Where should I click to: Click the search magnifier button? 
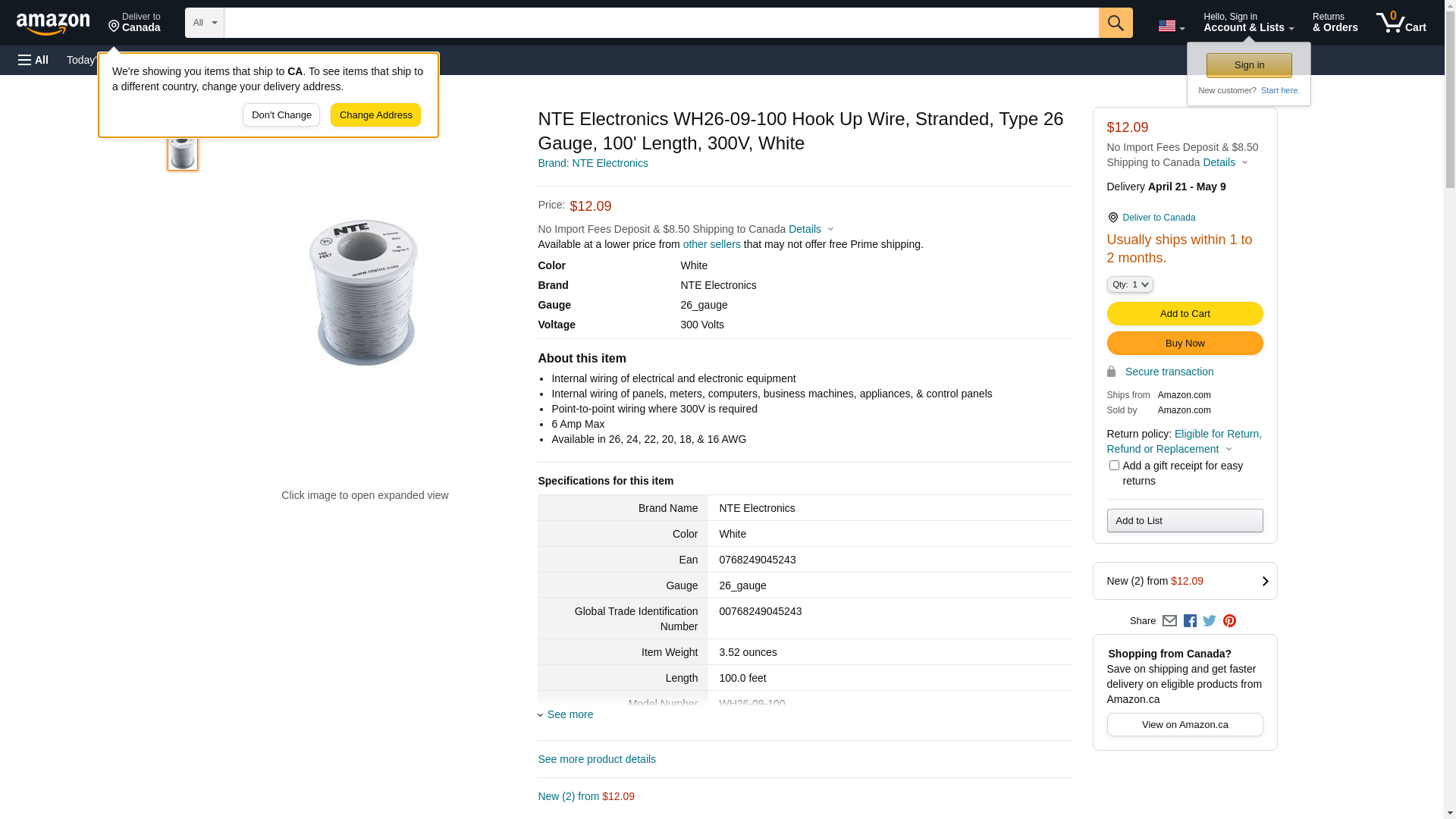(x=1116, y=23)
